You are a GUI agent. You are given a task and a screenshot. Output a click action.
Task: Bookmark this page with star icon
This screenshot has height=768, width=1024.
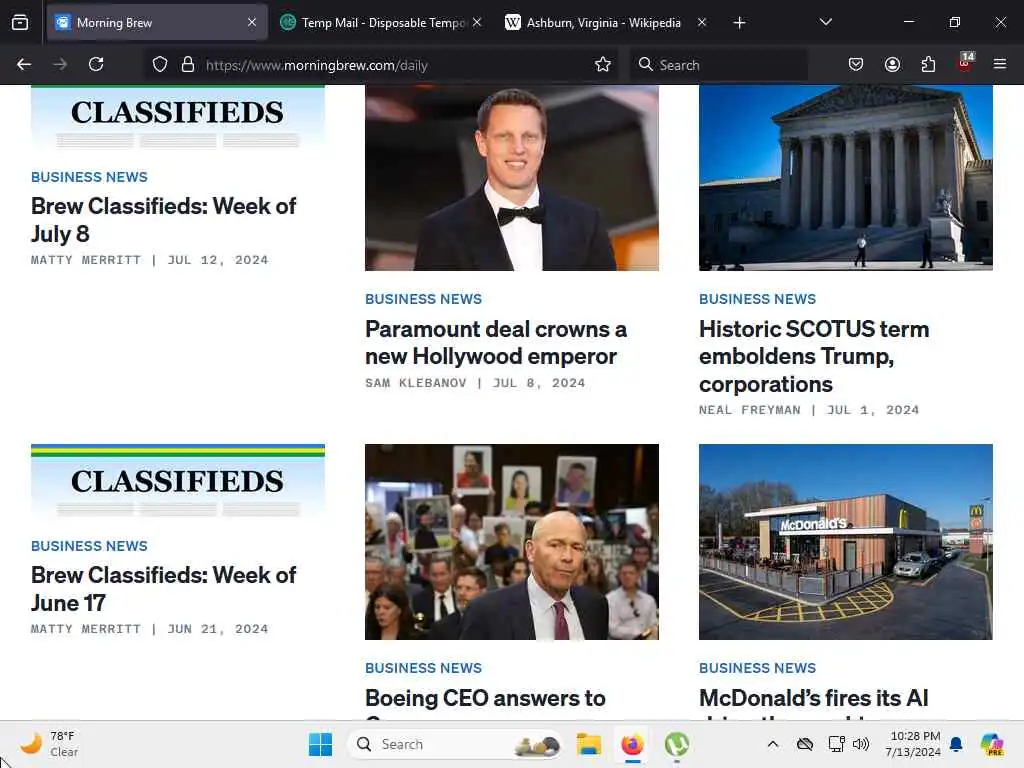pos(603,65)
